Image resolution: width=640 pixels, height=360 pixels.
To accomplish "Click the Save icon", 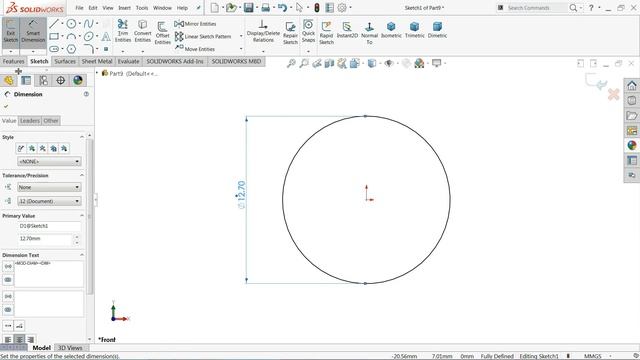I will tap(248, 7).
